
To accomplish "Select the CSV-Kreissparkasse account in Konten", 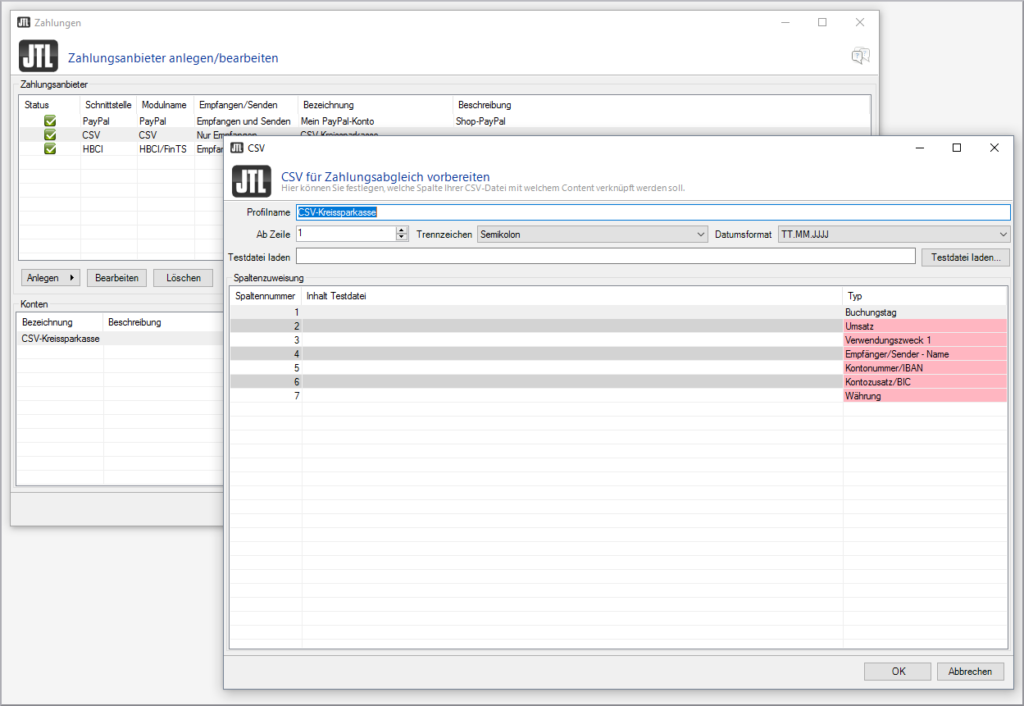I will pyautogui.click(x=60, y=339).
